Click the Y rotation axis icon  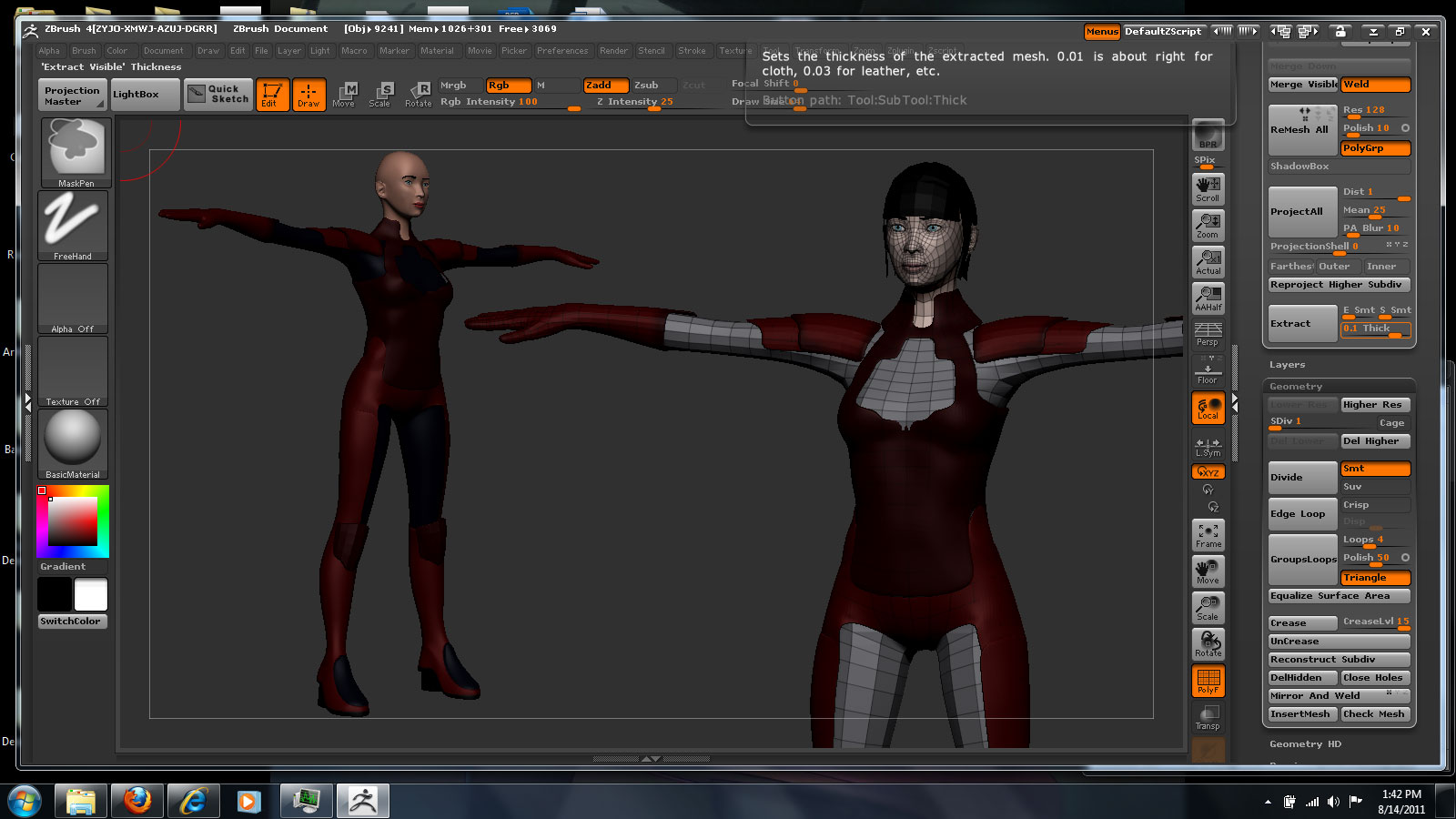point(1208,490)
